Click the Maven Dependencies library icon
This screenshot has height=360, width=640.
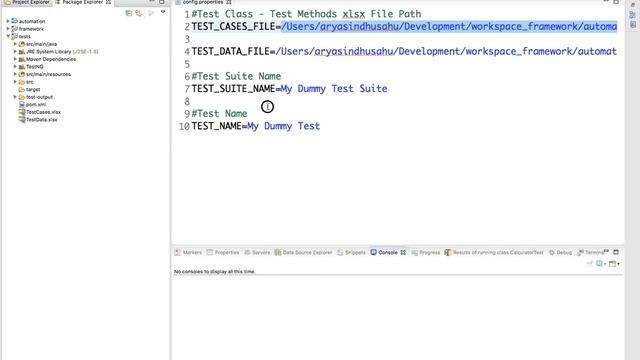tap(22, 59)
